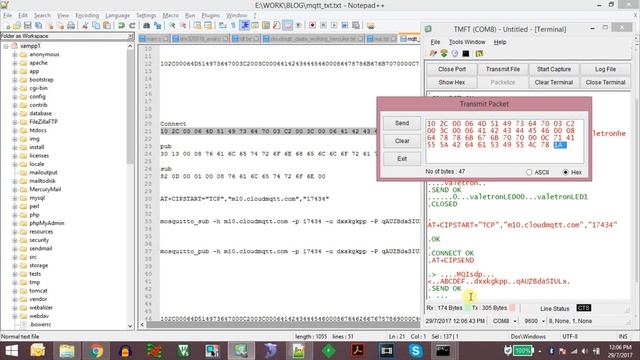This screenshot has height=360, width=640.
Task: Click the Redo arrow icon in Notepad++
Action: pyautogui.click(x=132, y=25)
